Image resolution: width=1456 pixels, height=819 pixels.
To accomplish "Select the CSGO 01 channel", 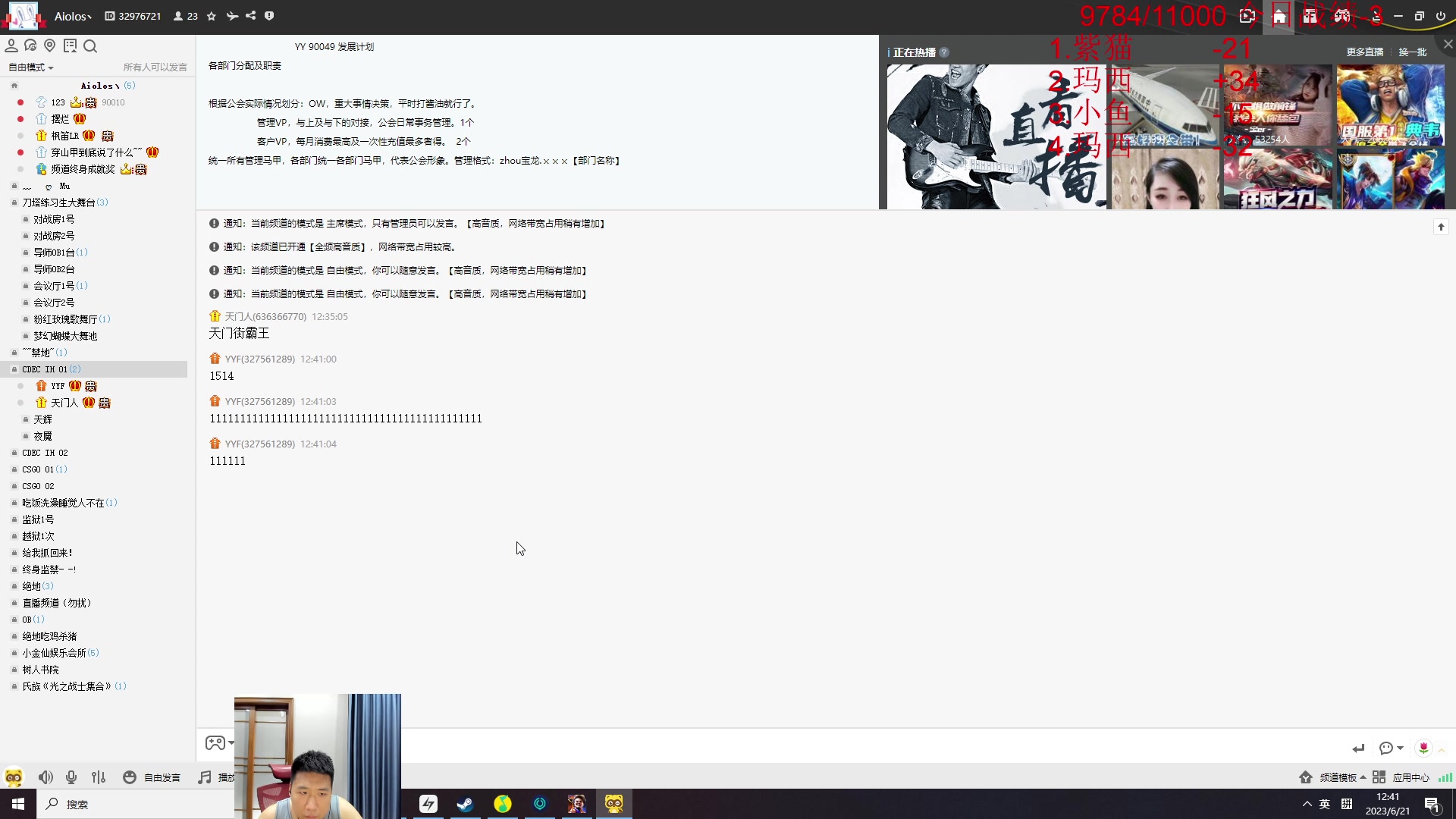I will click(38, 469).
